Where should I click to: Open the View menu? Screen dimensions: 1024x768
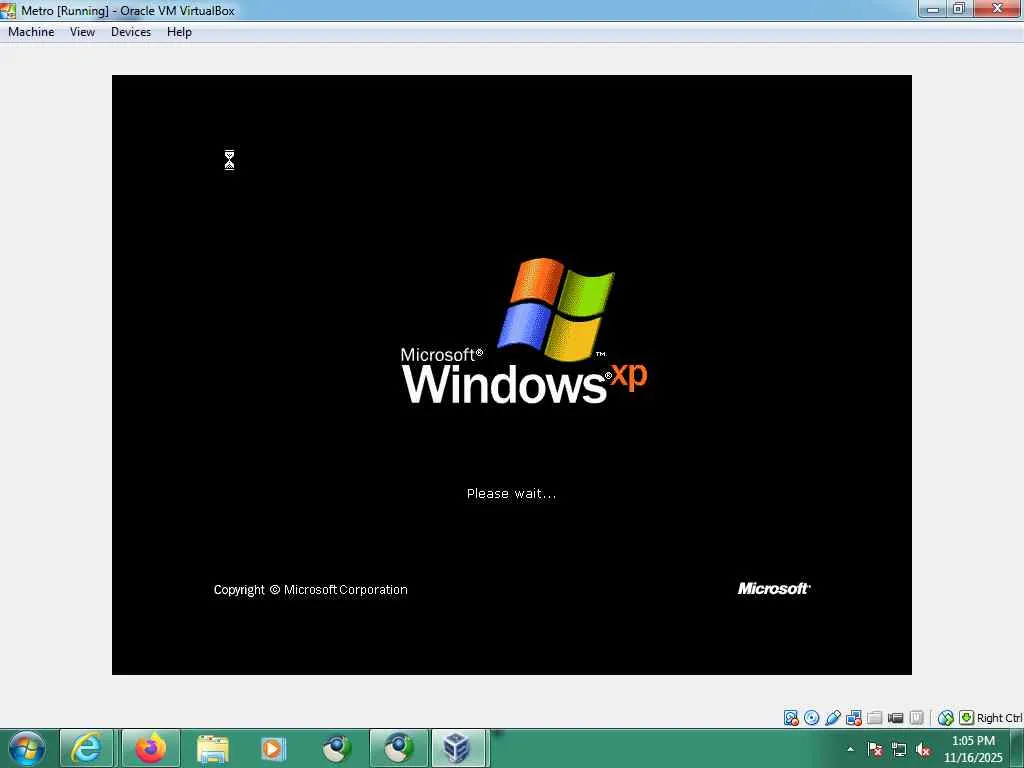(82, 32)
